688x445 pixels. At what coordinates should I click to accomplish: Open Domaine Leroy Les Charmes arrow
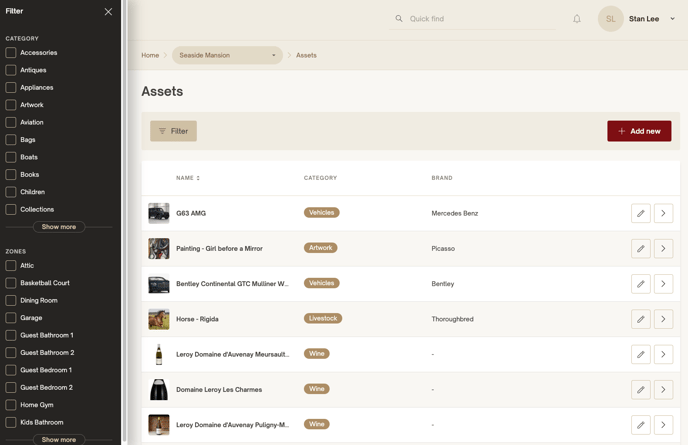[x=663, y=390]
